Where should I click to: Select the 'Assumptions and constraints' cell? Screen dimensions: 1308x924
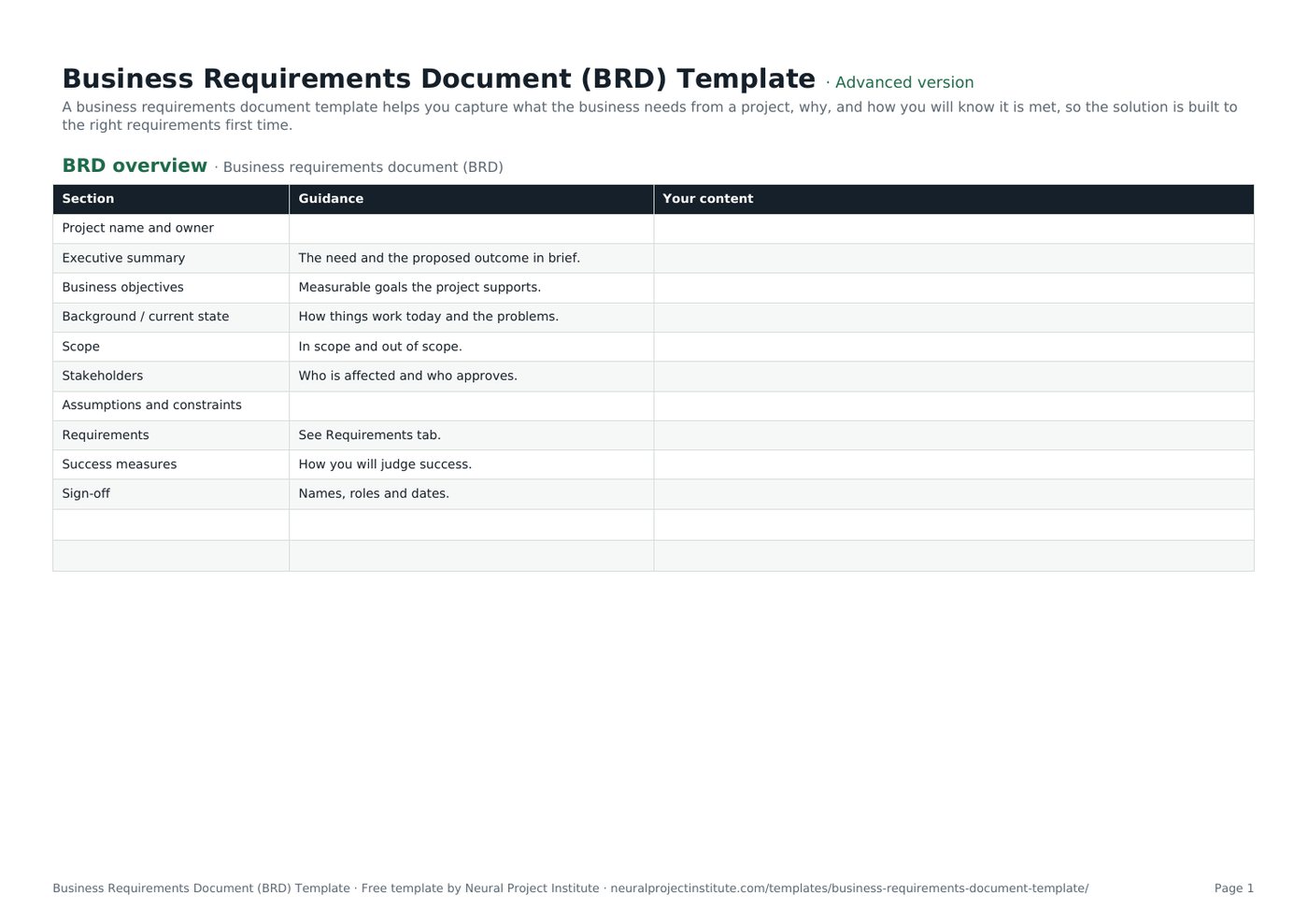pos(171,405)
